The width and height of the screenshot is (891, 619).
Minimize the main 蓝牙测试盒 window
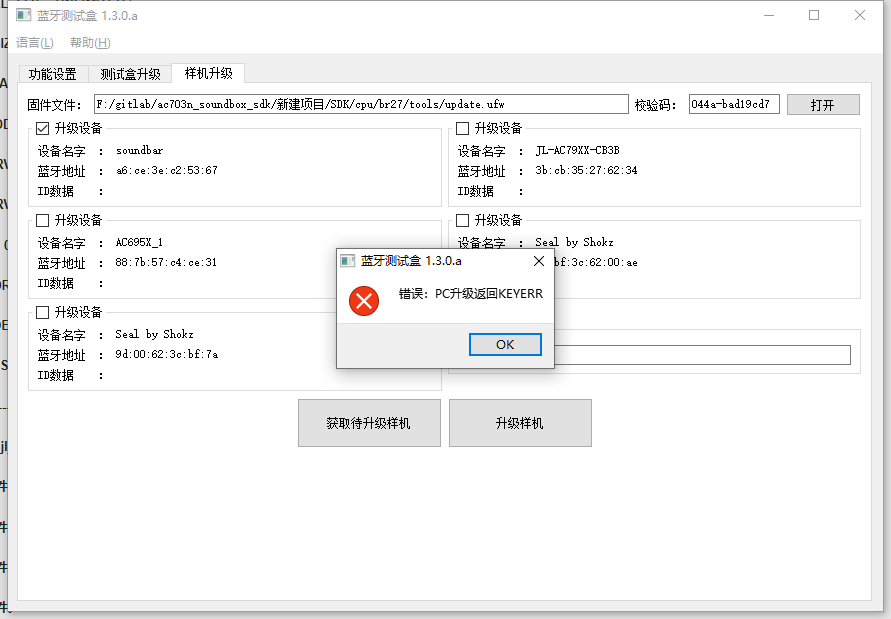pos(769,15)
